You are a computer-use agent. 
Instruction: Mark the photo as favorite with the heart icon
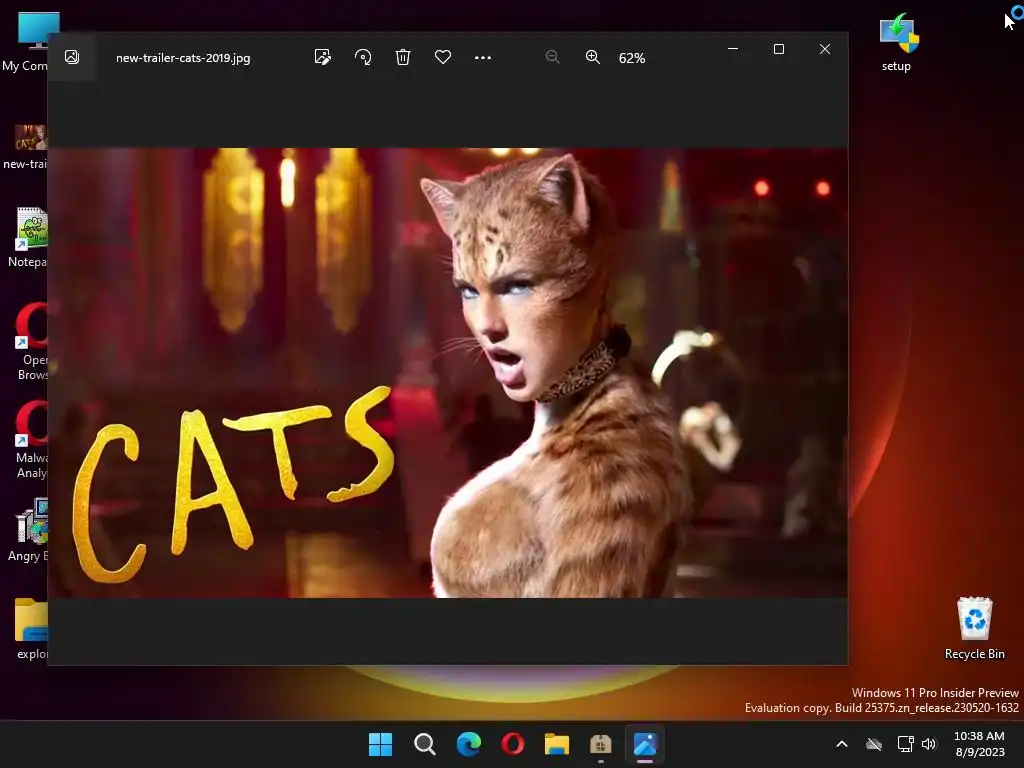443,57
